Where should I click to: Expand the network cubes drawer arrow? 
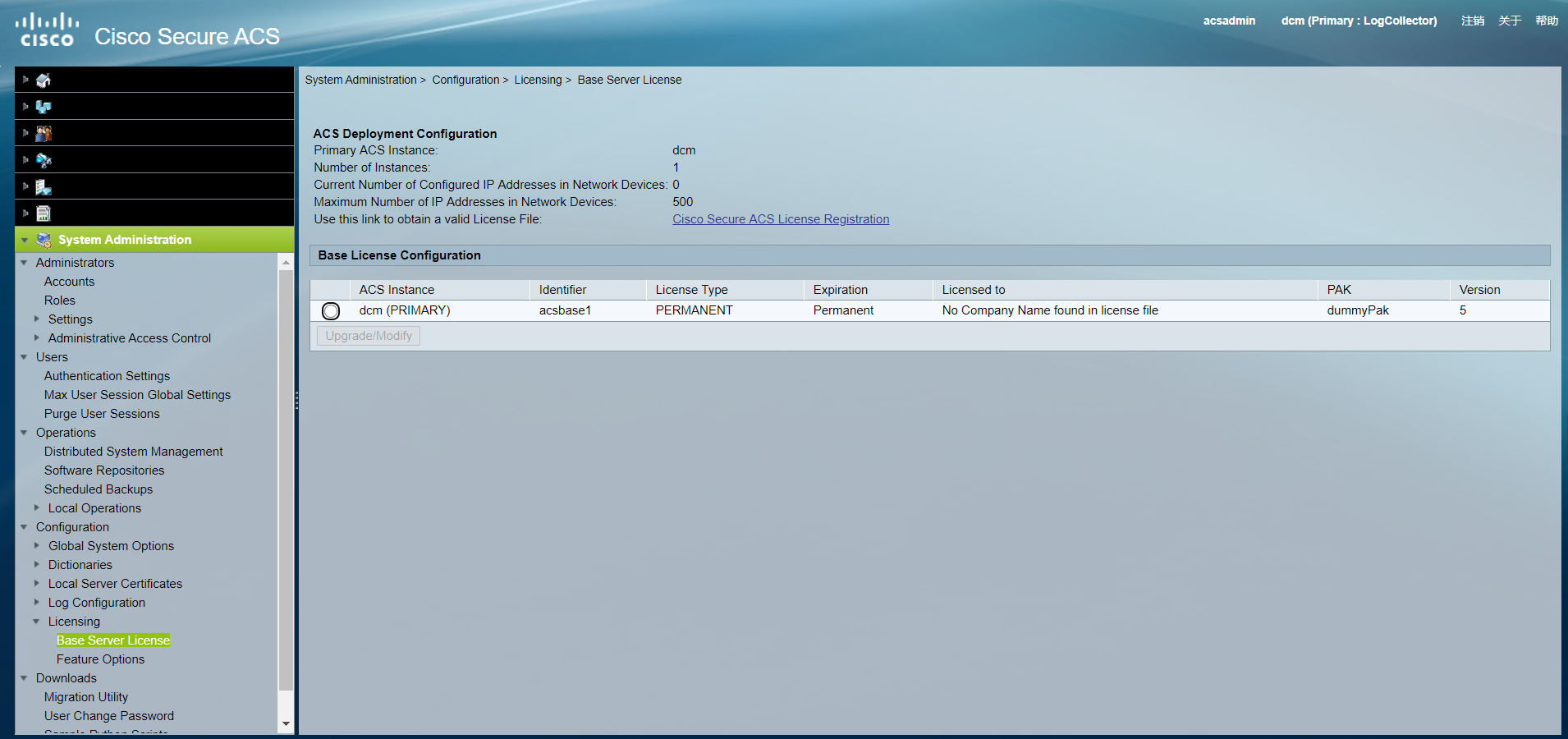click(25, 107)
